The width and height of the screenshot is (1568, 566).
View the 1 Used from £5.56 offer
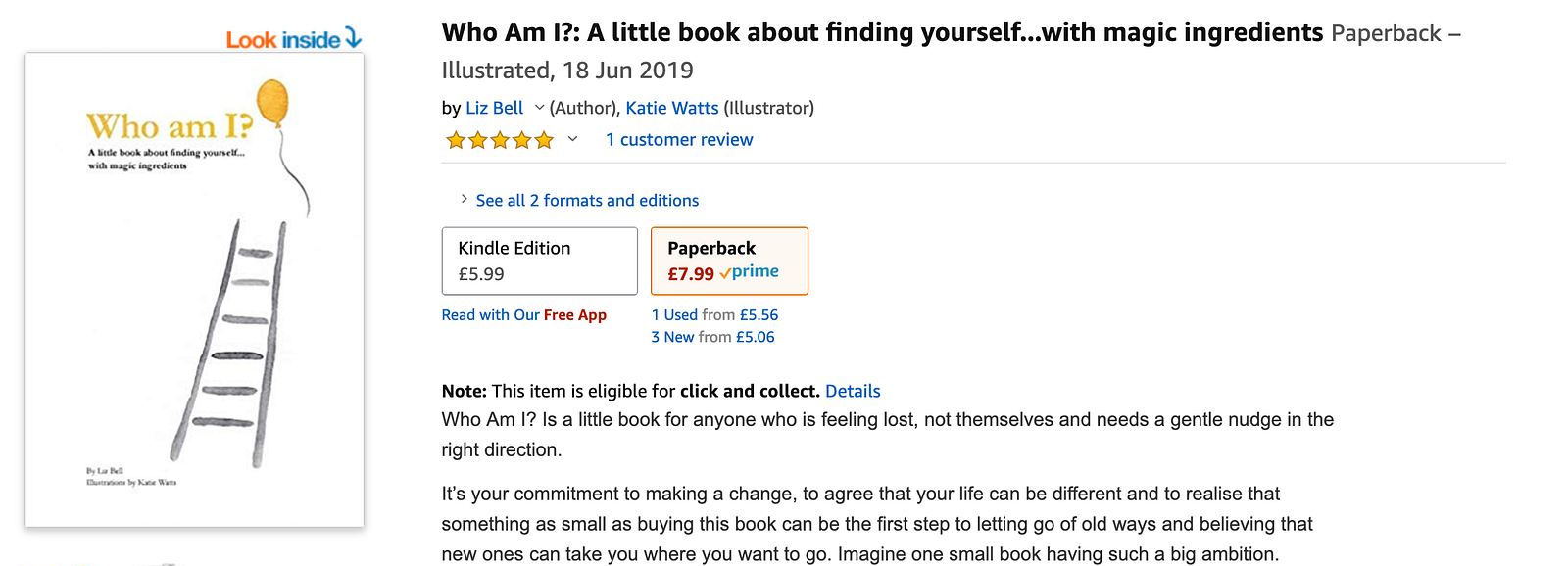[714, 315]
